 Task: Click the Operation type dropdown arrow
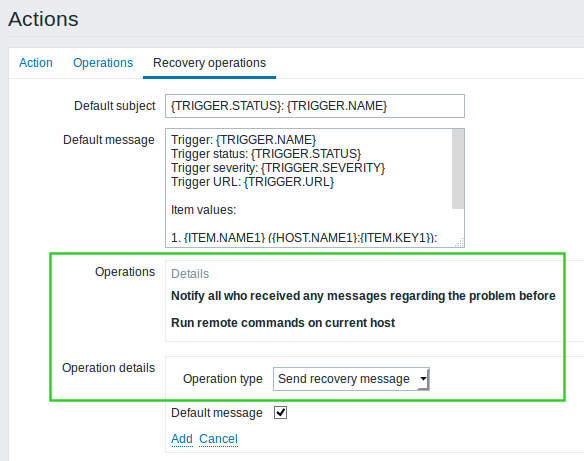coord(423,379)
